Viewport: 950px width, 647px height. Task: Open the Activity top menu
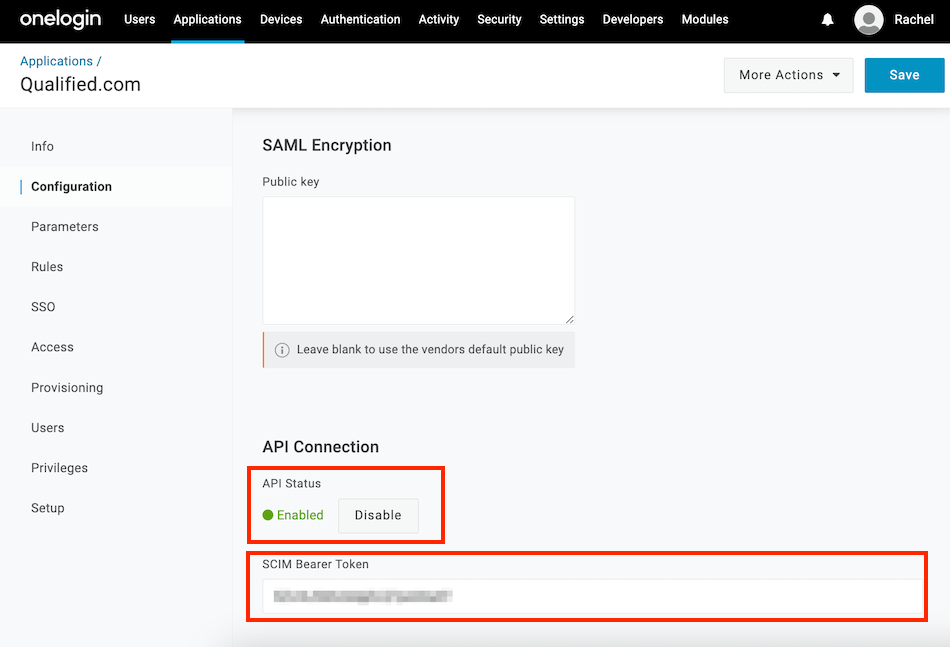pyautogui.click(x=439, y=19)
